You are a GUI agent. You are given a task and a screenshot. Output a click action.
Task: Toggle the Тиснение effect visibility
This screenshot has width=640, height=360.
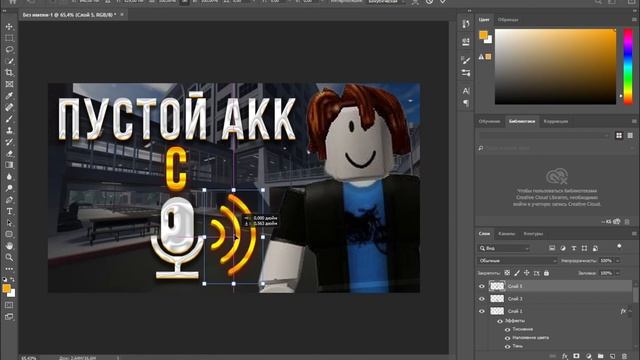point(507,329)
